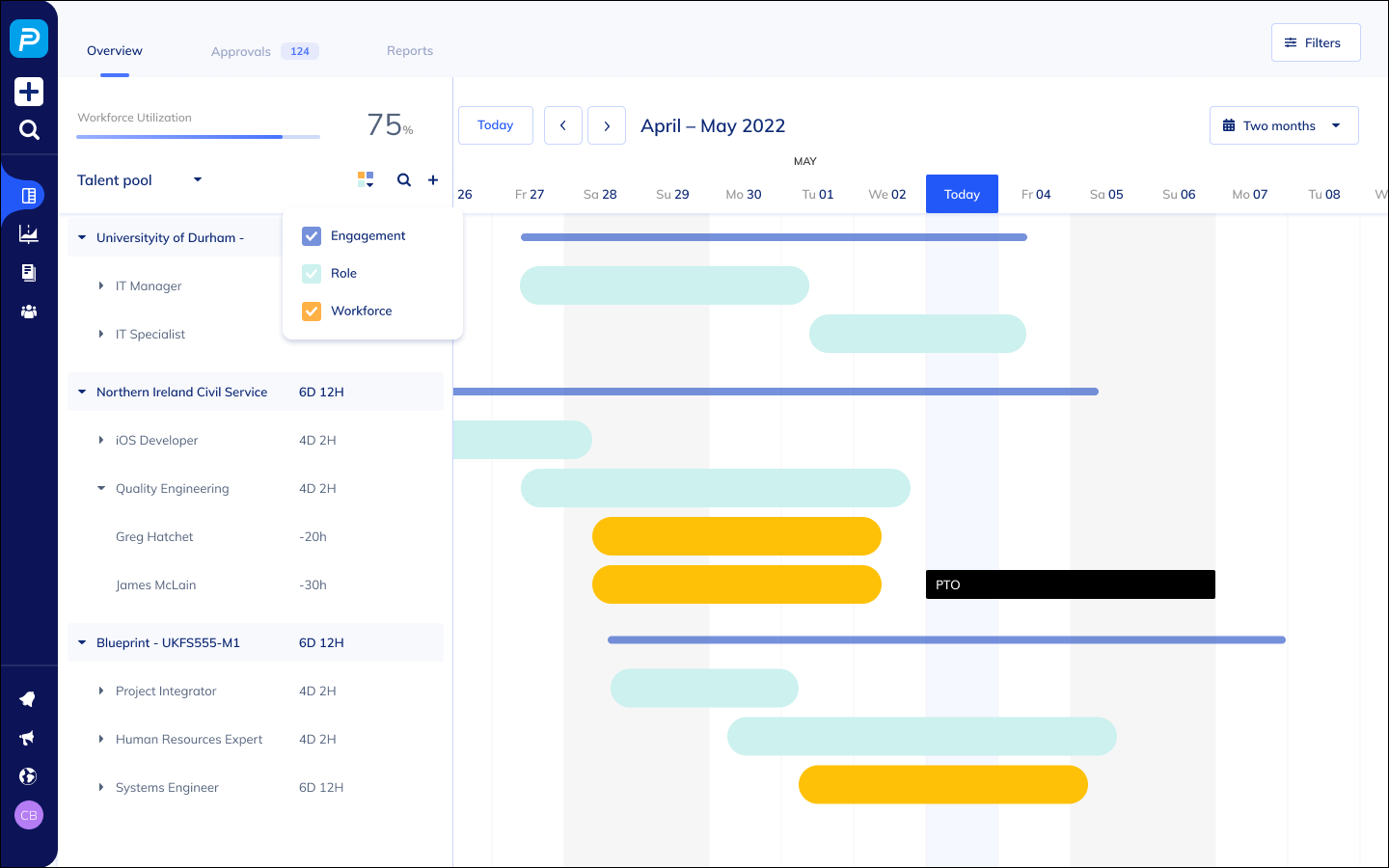Search the talent pool with magnifier icon

[404, 180]
